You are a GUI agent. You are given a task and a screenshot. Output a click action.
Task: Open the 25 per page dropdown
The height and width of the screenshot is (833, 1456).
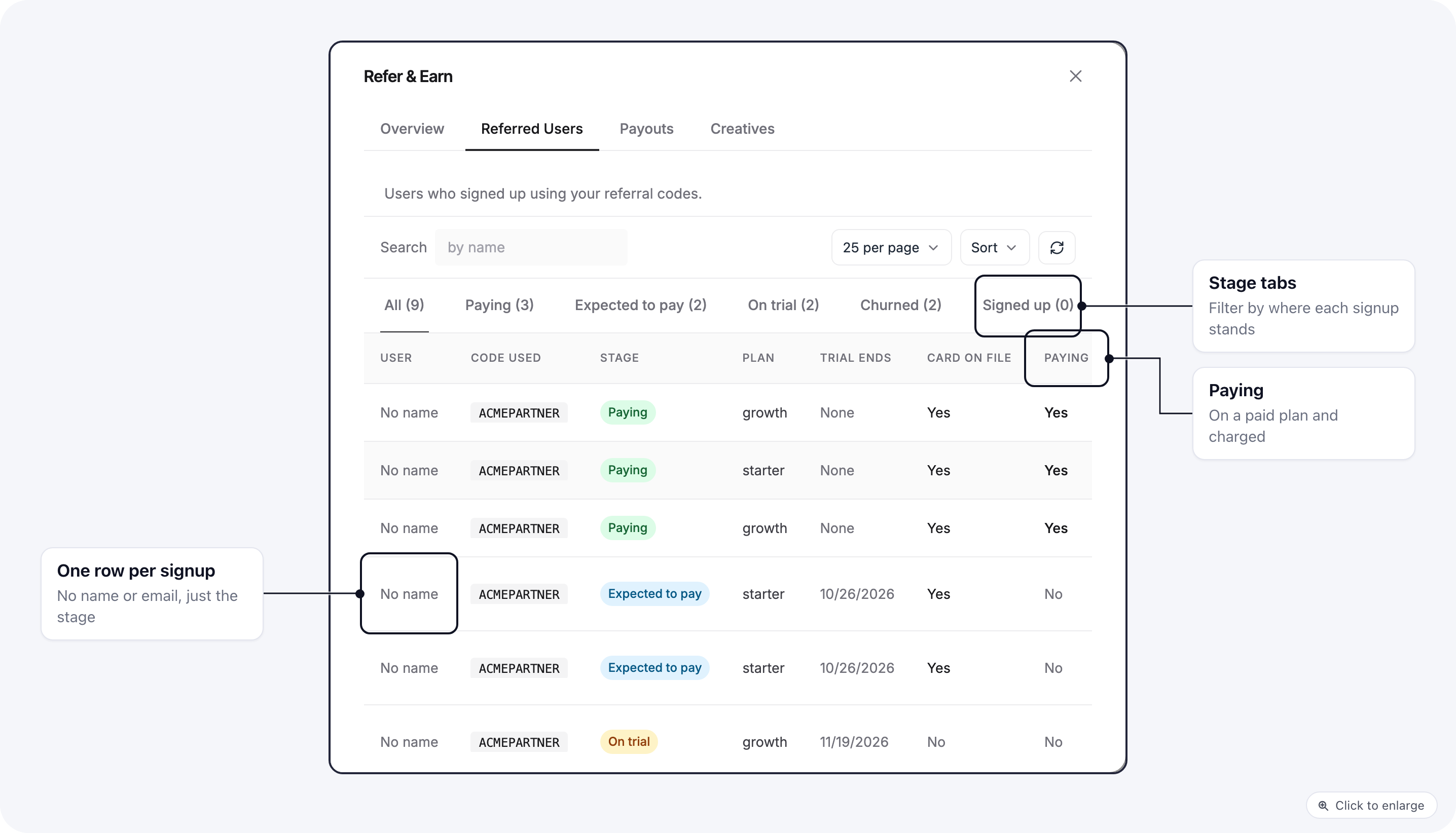click(891, 247)
